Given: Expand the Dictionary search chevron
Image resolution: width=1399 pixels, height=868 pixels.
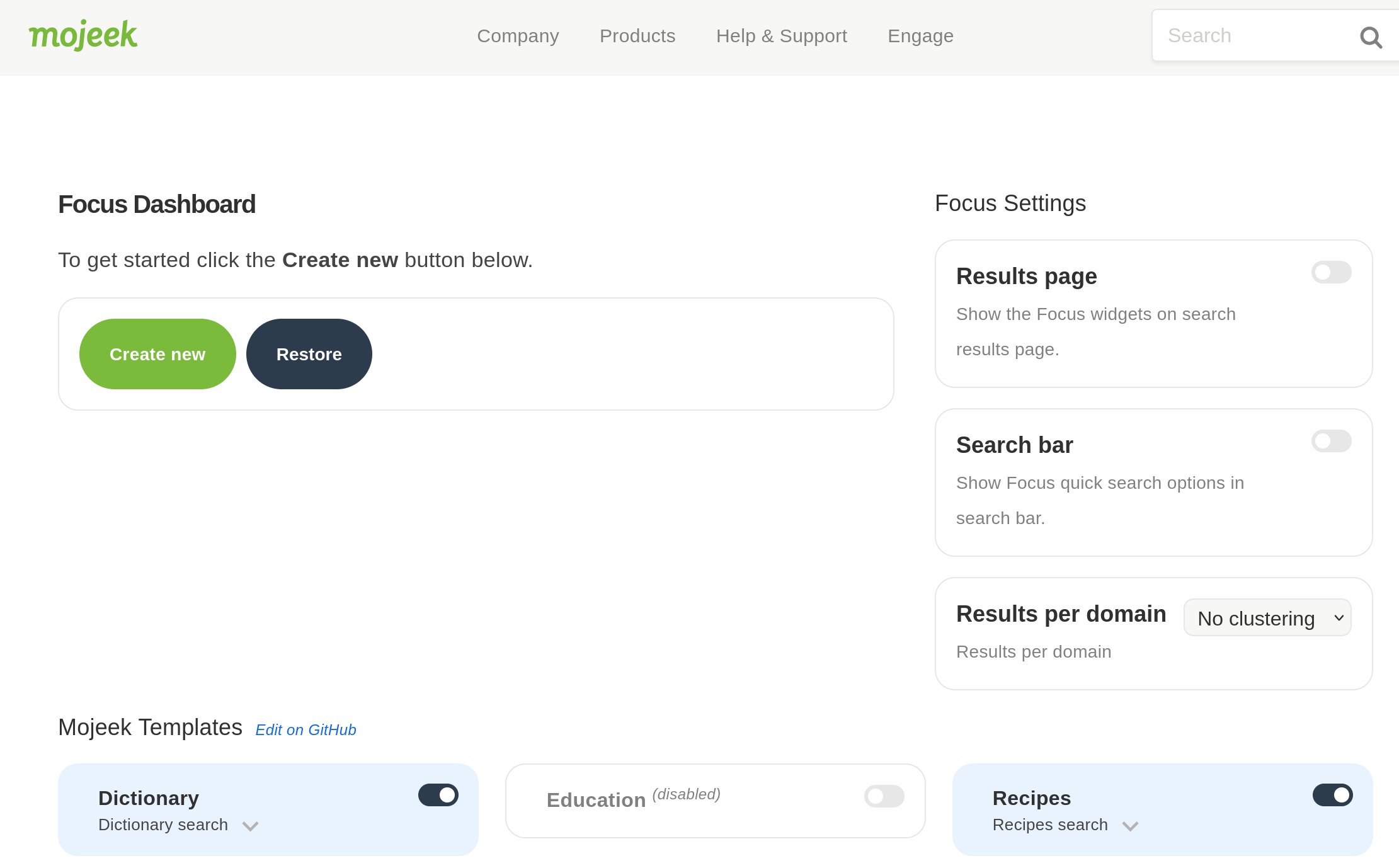Looking at the screenshot, I should 250,826.
